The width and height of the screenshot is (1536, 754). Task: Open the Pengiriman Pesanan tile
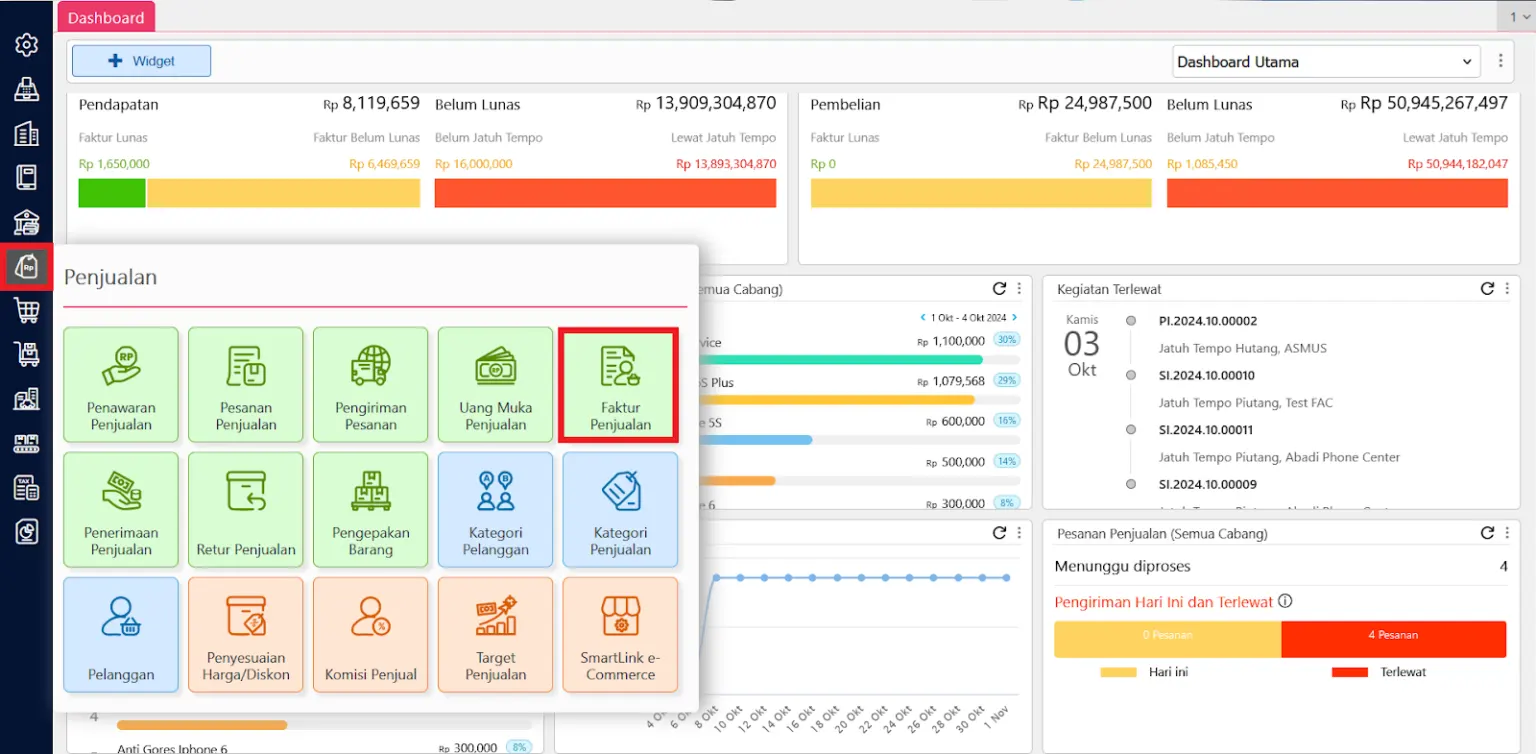tap(370, 385)
